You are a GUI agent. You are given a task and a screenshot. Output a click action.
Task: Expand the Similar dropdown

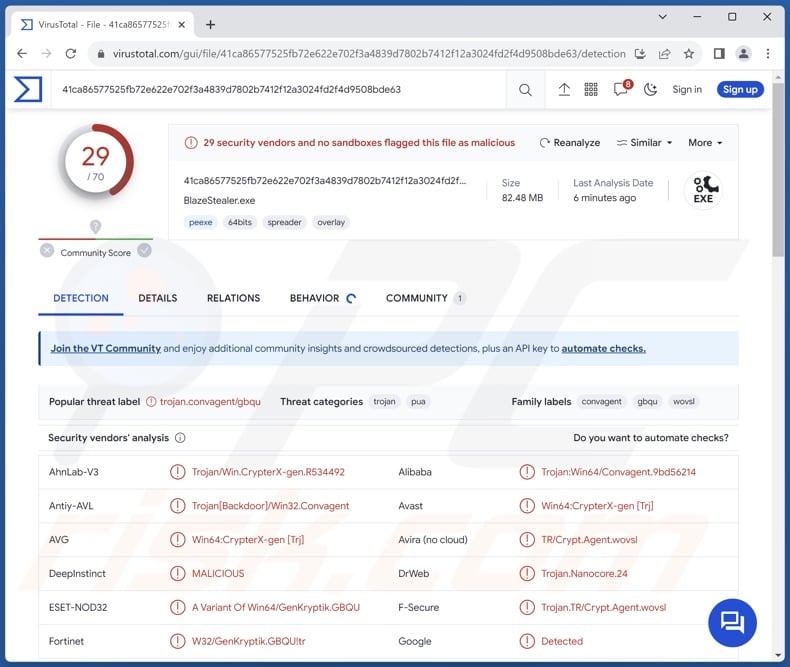tap(644, 143)
